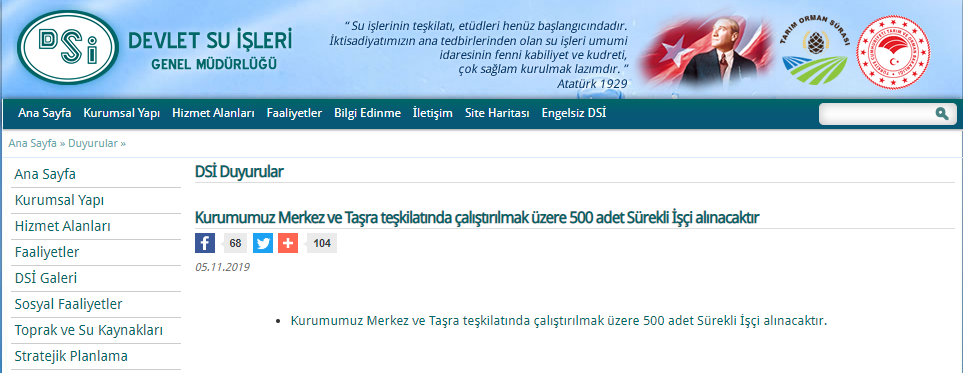963x373 pixels.
Task: Open Hizmet Alanları in top navigation bar
Action: pyautogui.click(x=213, y=113)
